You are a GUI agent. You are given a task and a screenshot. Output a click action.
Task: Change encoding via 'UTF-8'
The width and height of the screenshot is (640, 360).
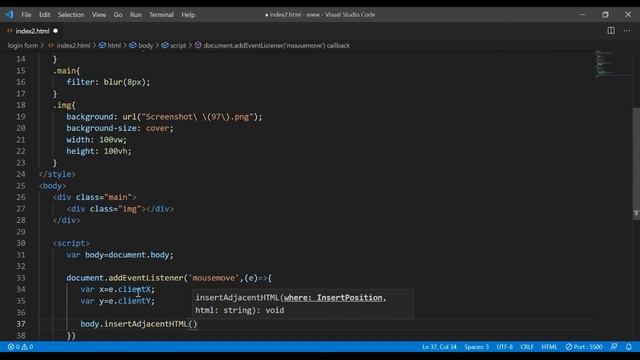click(504, 347)
